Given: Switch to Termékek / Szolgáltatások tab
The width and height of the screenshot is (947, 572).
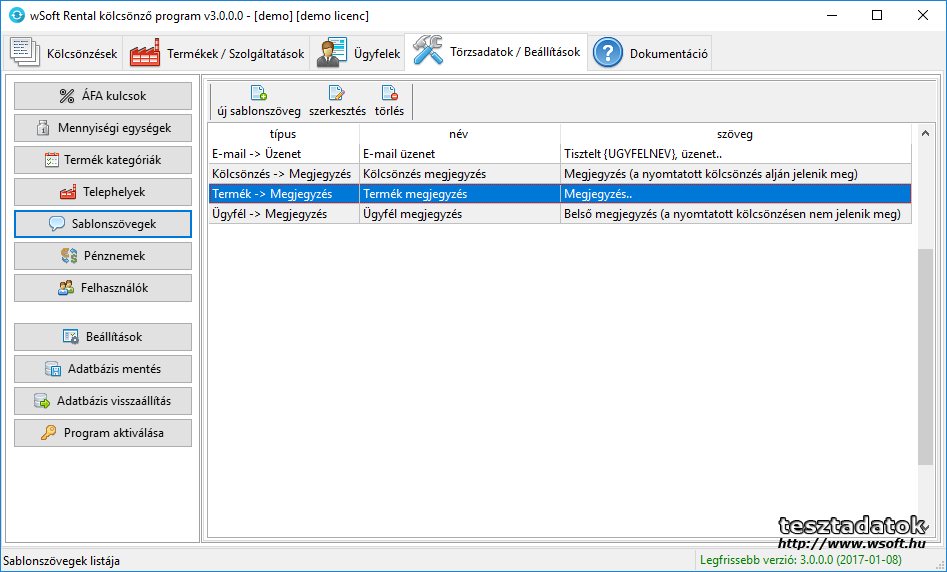Looking at the screenshot, I should (217, 53).
